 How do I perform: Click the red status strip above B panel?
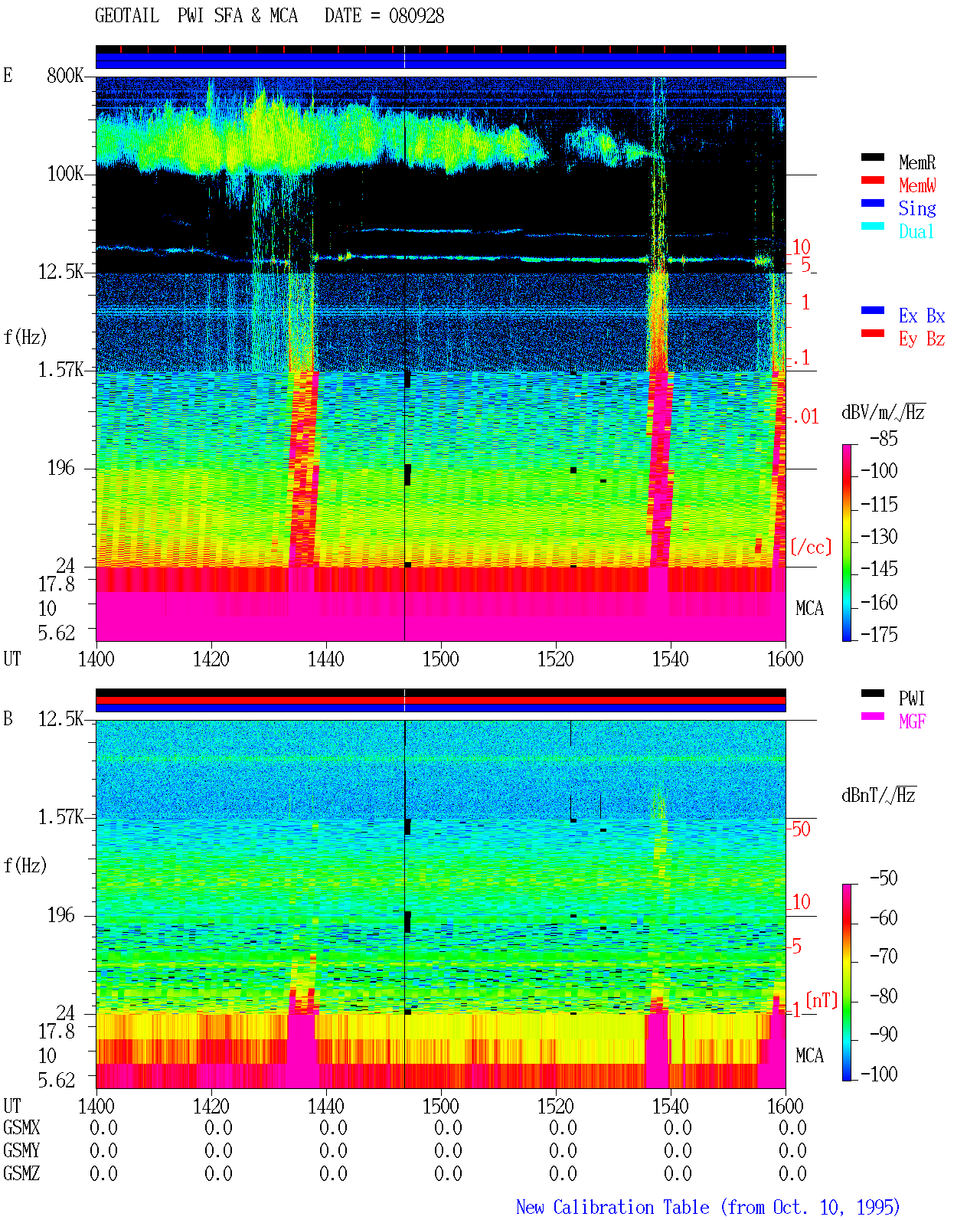[441, 700]
